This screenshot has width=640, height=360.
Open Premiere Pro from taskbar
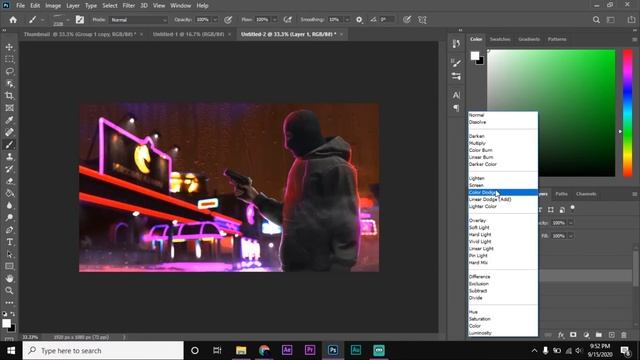[310, 350]
